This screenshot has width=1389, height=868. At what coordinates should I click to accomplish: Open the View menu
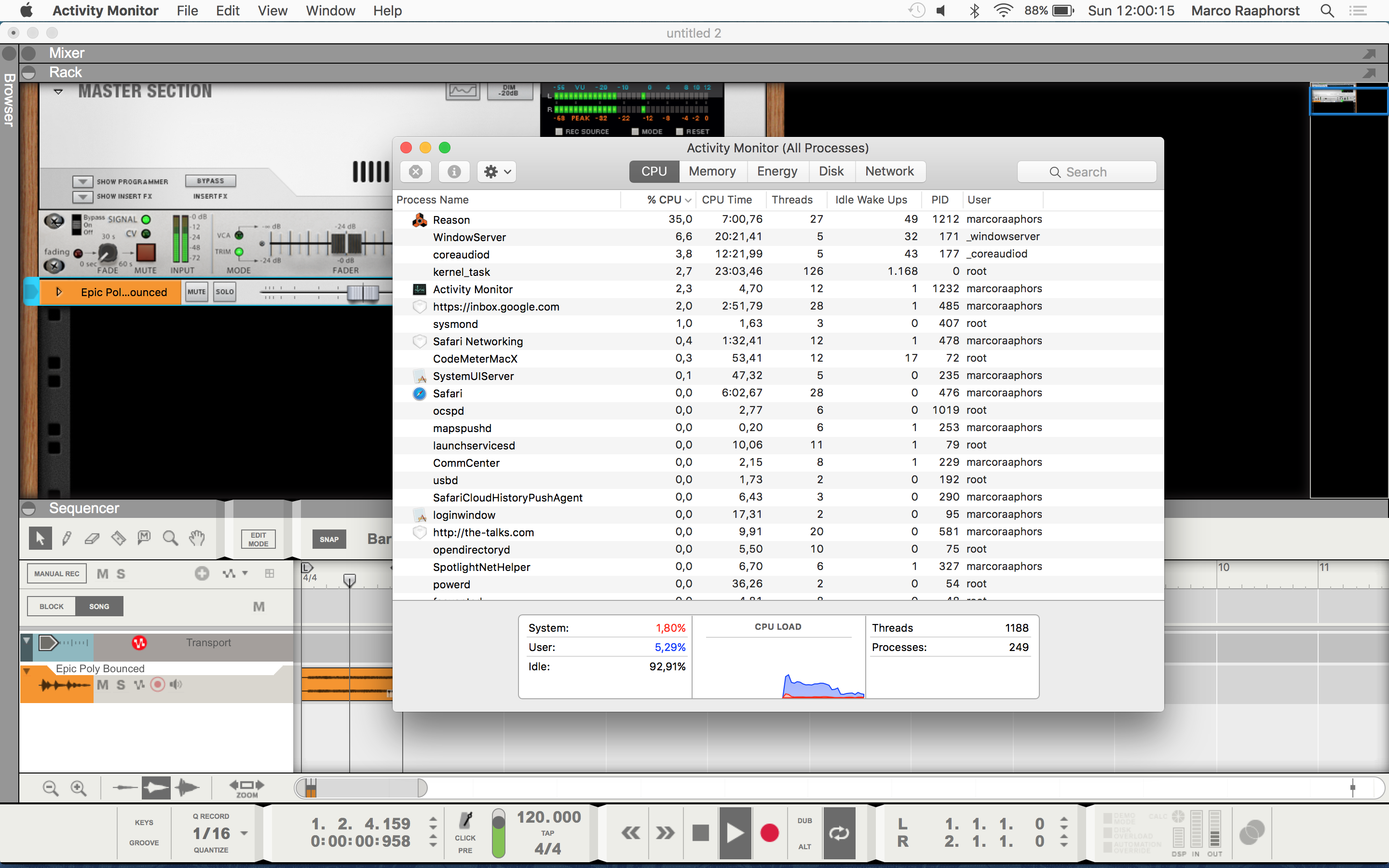point(272,11)
